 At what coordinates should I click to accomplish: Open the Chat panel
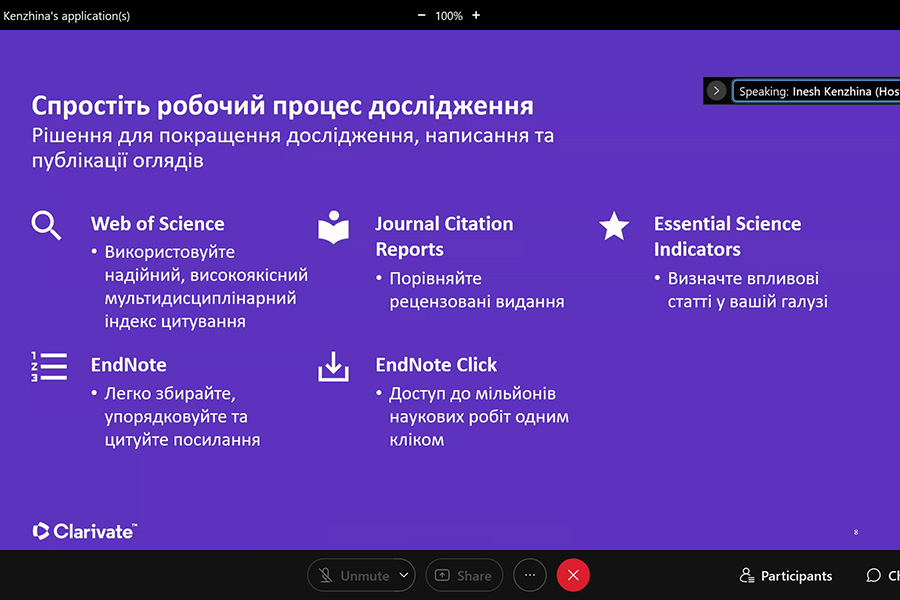pyautogui.click(x=880, y=576)
